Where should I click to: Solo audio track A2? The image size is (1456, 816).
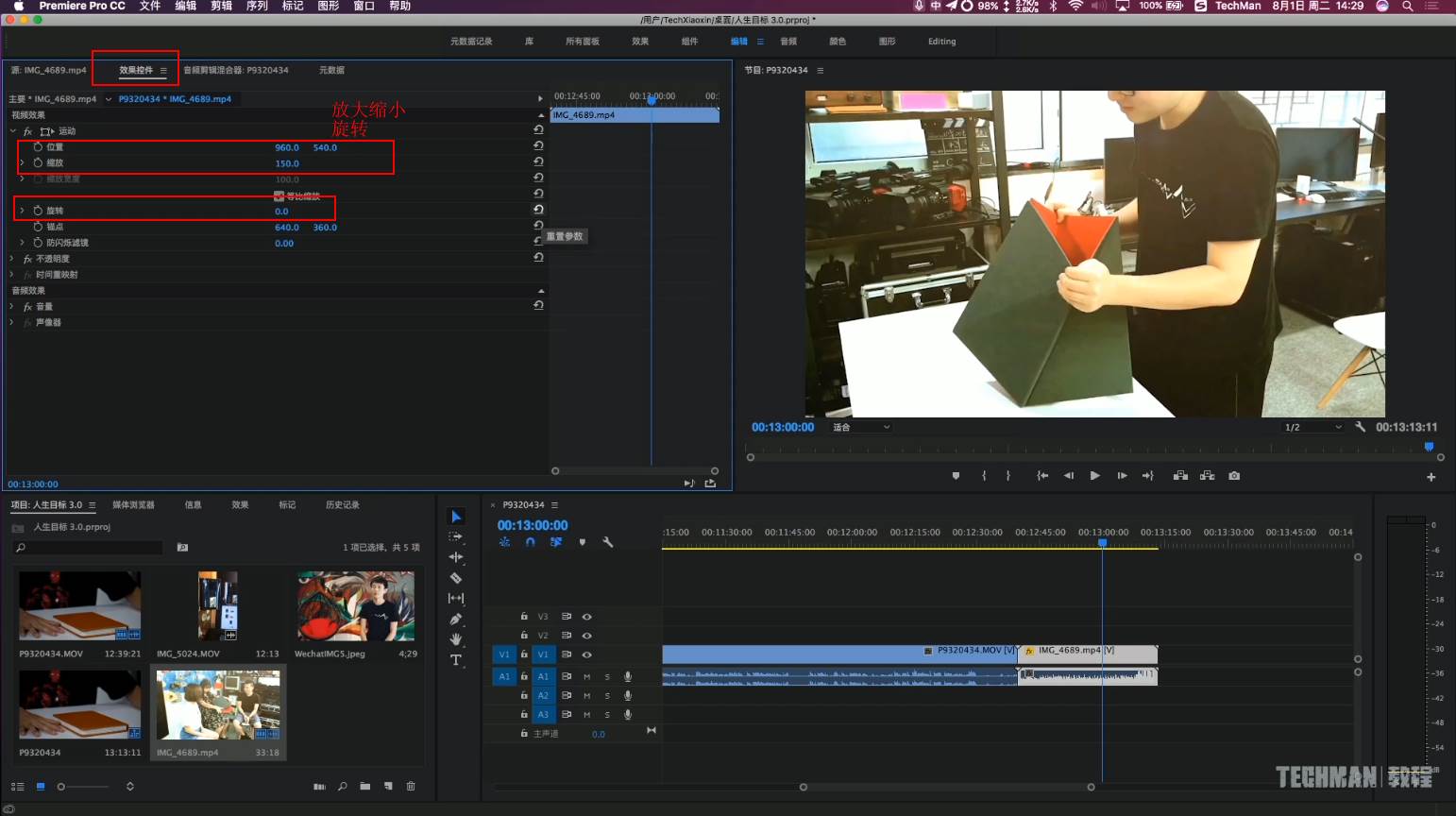pyautogui.click(x=607, y=696)
